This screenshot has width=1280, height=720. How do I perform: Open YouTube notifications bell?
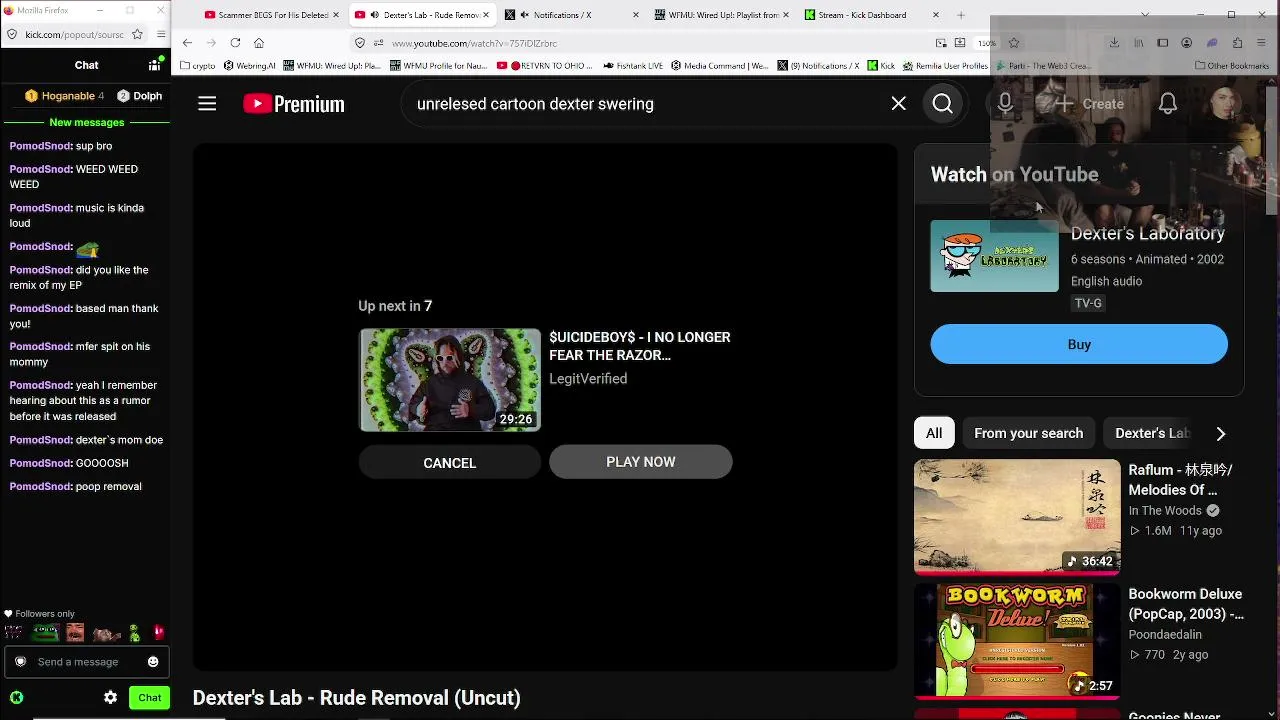tap(1167, 104)
